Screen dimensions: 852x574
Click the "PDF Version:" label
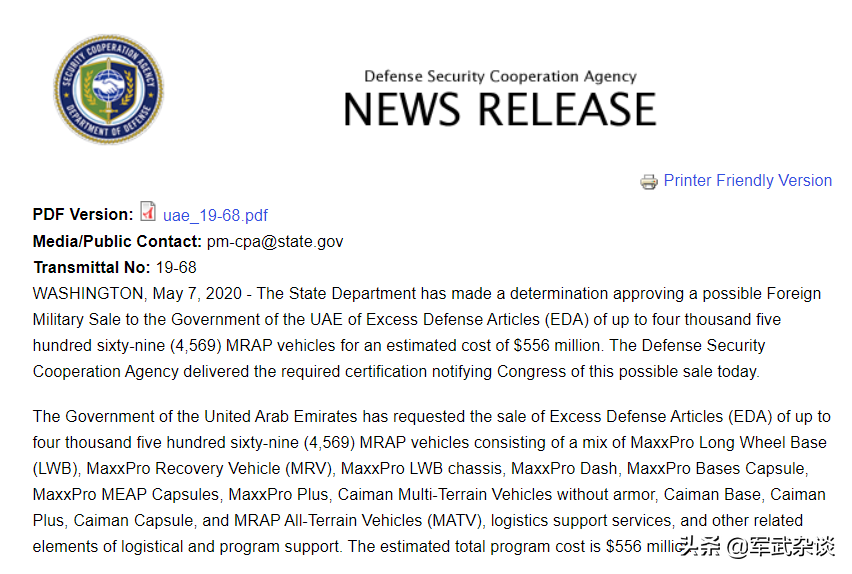82,215
